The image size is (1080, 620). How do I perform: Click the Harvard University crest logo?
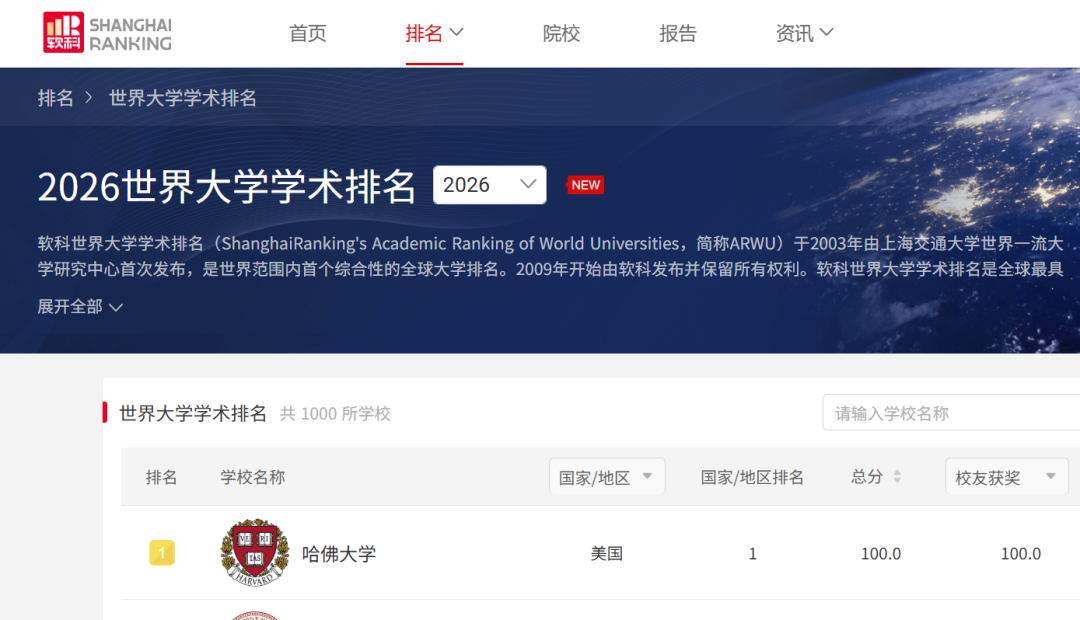255,552
